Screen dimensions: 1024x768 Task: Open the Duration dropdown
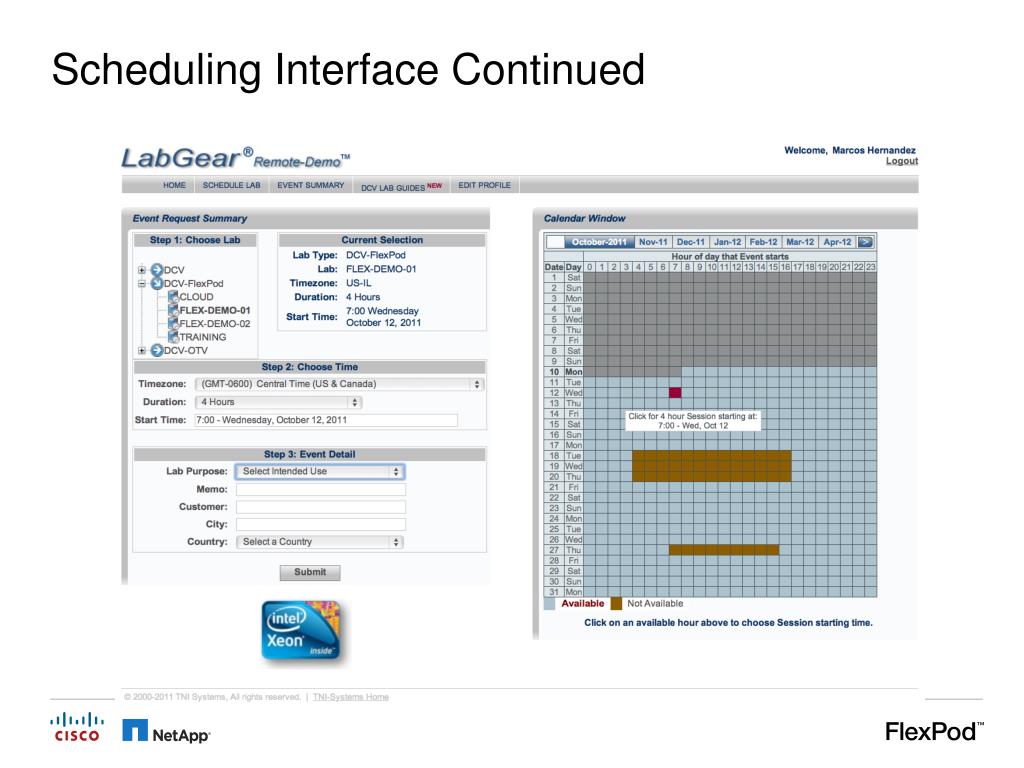pos(279,402)
